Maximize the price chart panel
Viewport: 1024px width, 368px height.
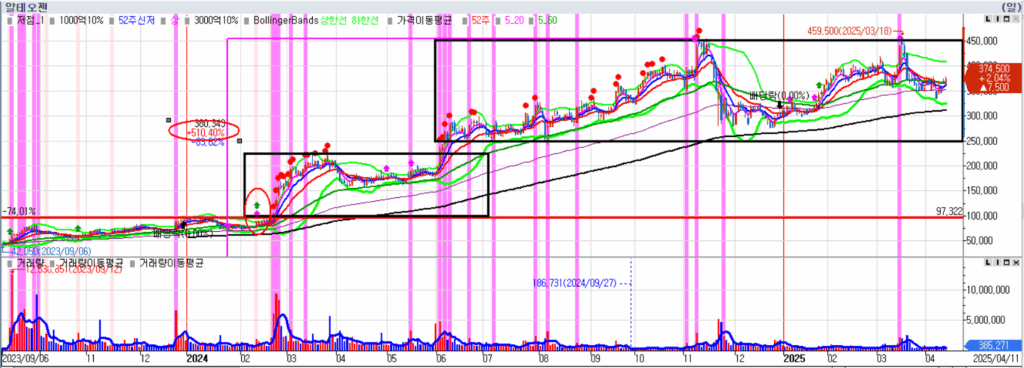tap(1006, 19)
